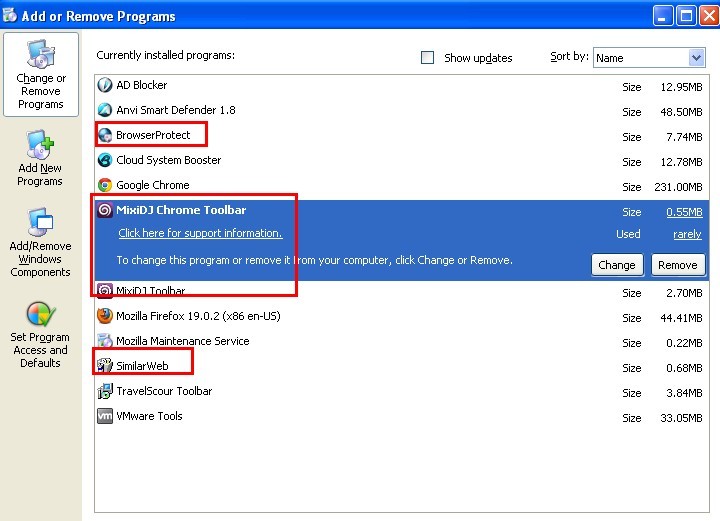Click the VMware Tools program icon
This screenshot has height=521, width=720.
coord(105,416)
